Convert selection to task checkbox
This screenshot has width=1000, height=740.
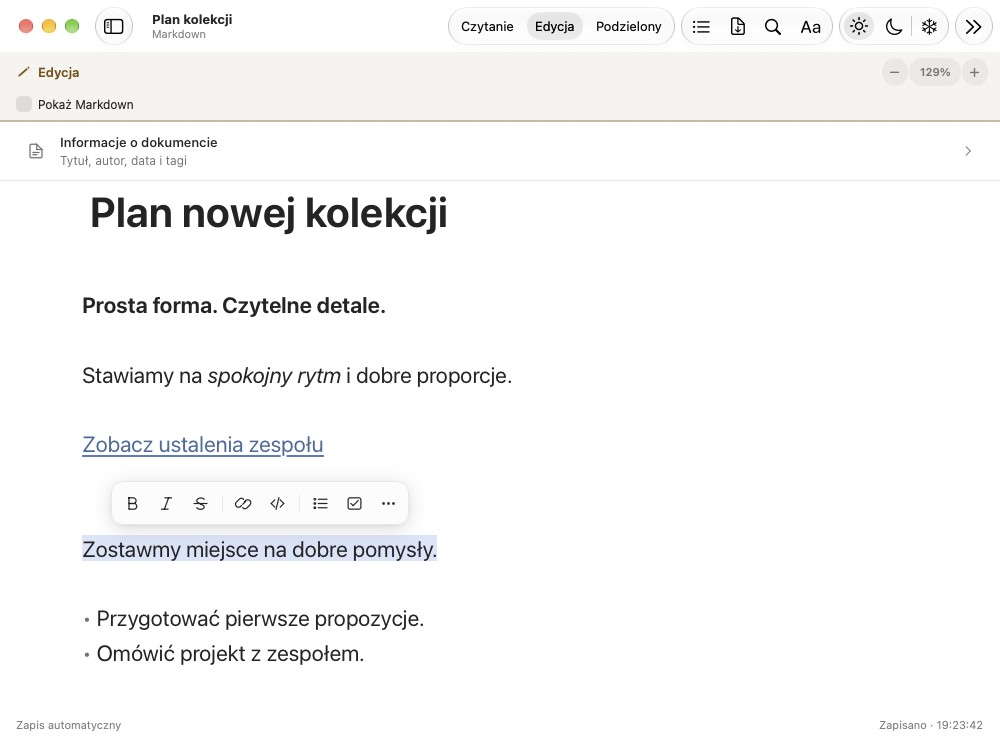(355, 503)
